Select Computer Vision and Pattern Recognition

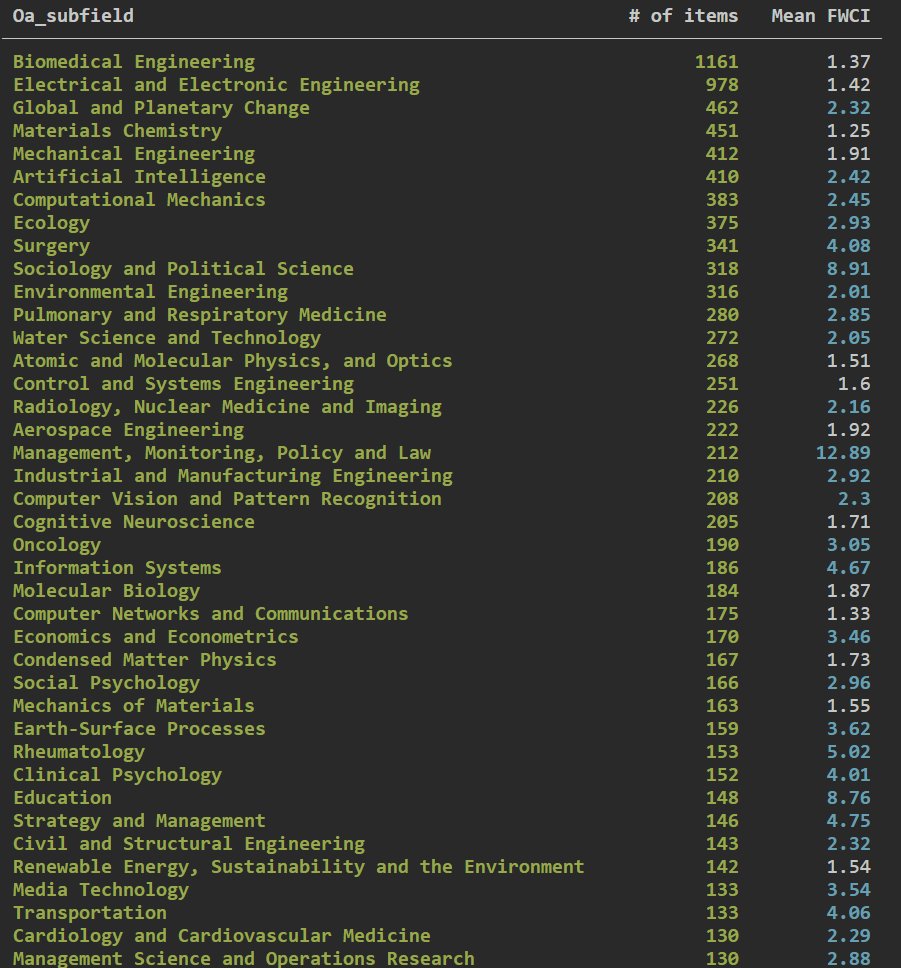[227, 499]
